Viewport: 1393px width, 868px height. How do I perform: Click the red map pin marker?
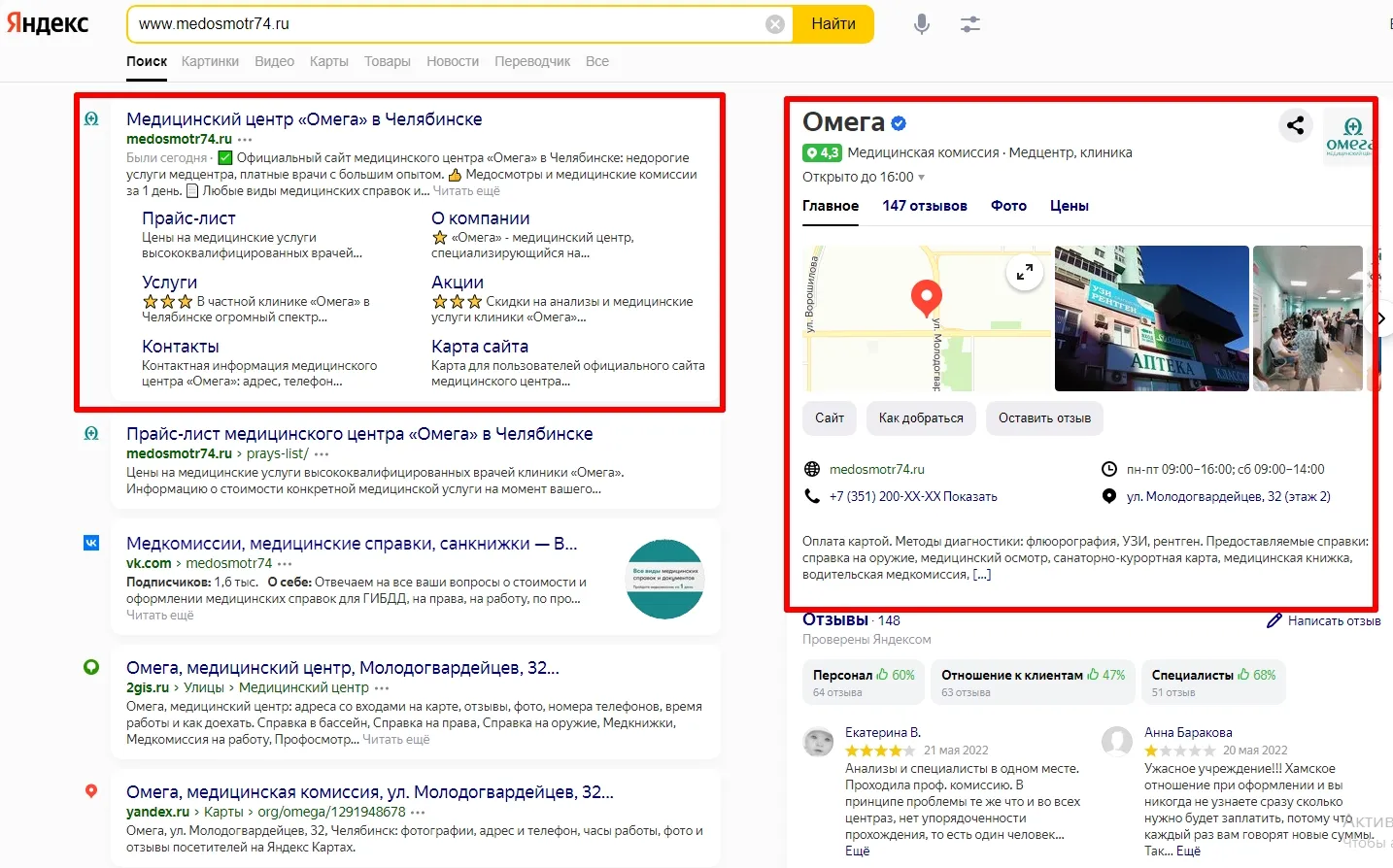coord(926,296)
